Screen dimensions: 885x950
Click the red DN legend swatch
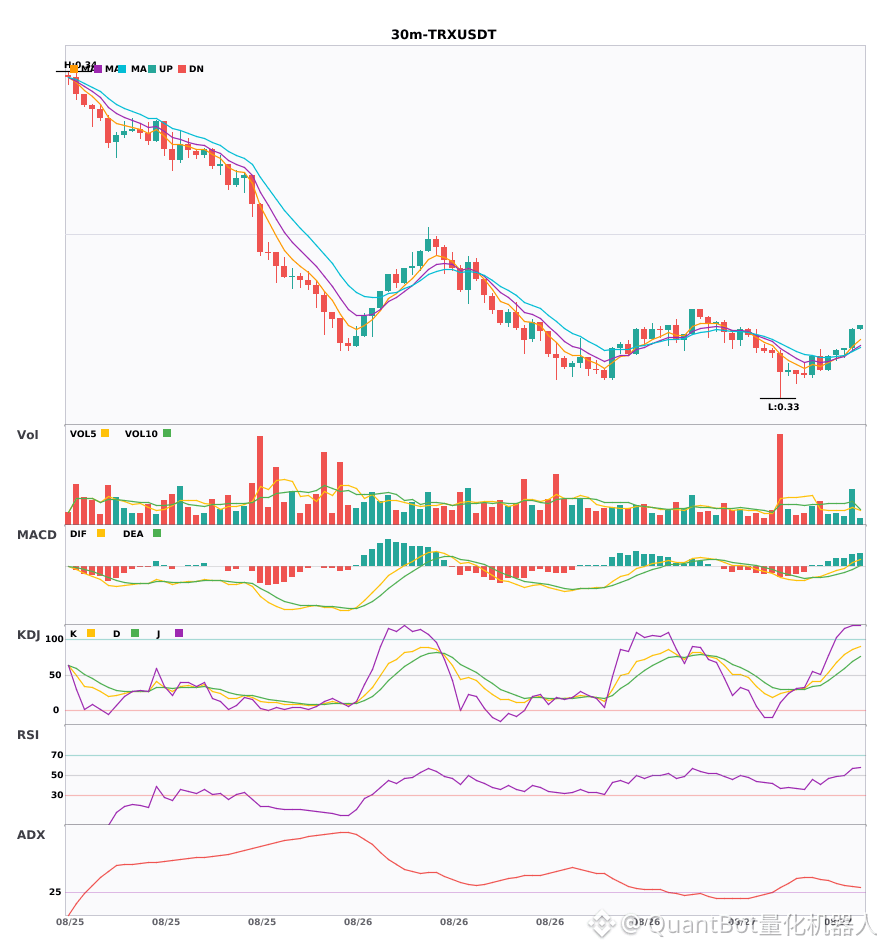tap(182, 69)
